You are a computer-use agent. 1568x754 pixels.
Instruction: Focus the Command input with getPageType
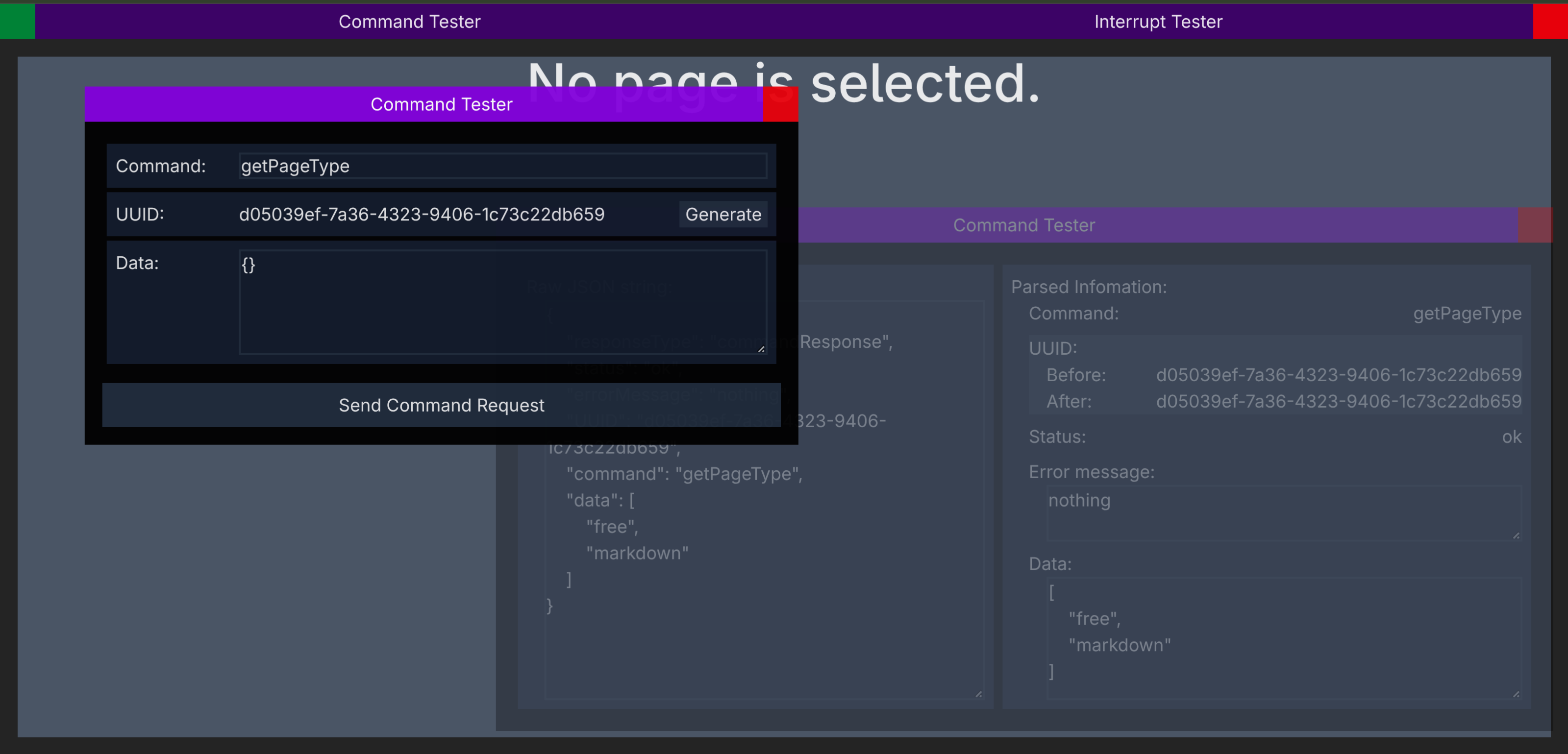click(502, 166)
